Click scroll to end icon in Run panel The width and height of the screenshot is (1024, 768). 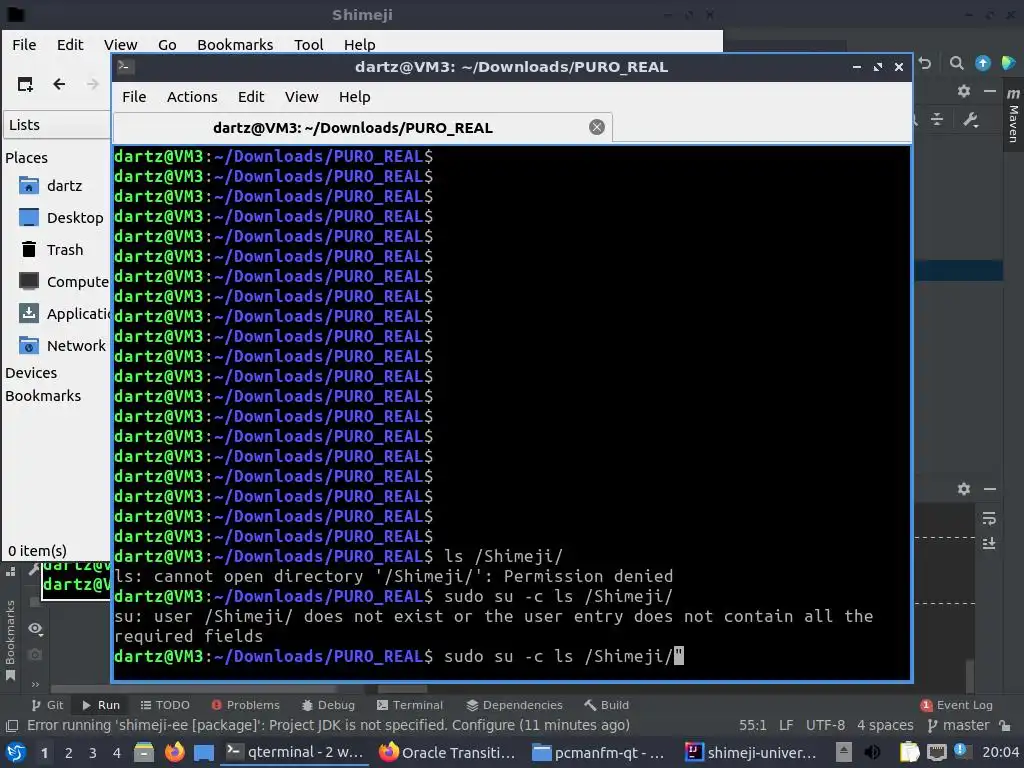pyautogui.click(x=989, y=543)
